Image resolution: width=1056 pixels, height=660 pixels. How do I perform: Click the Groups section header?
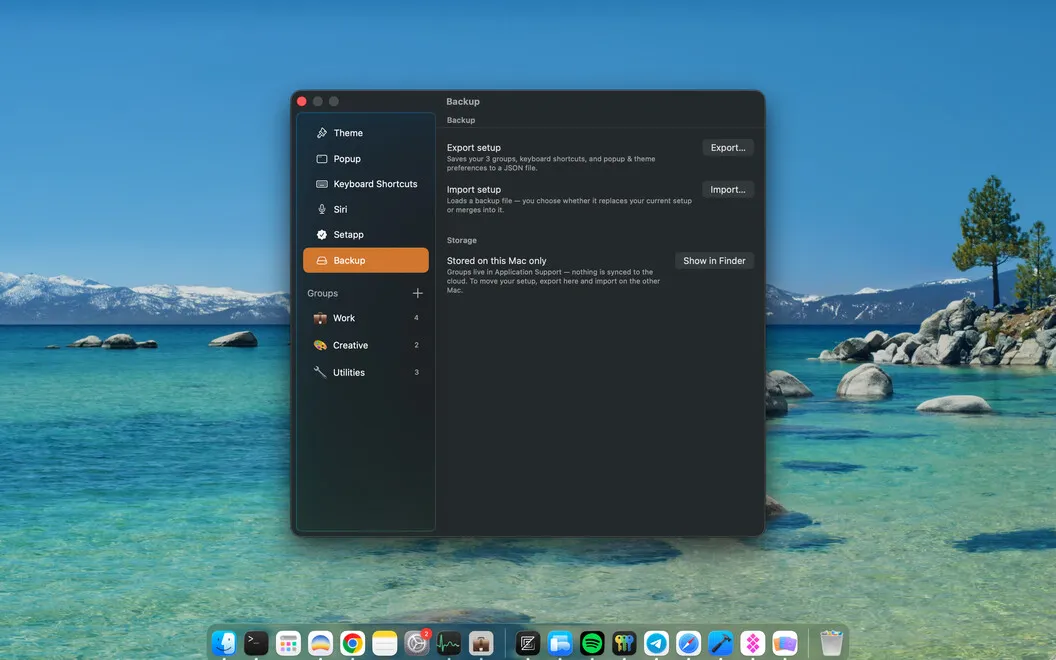pos(323,293)
